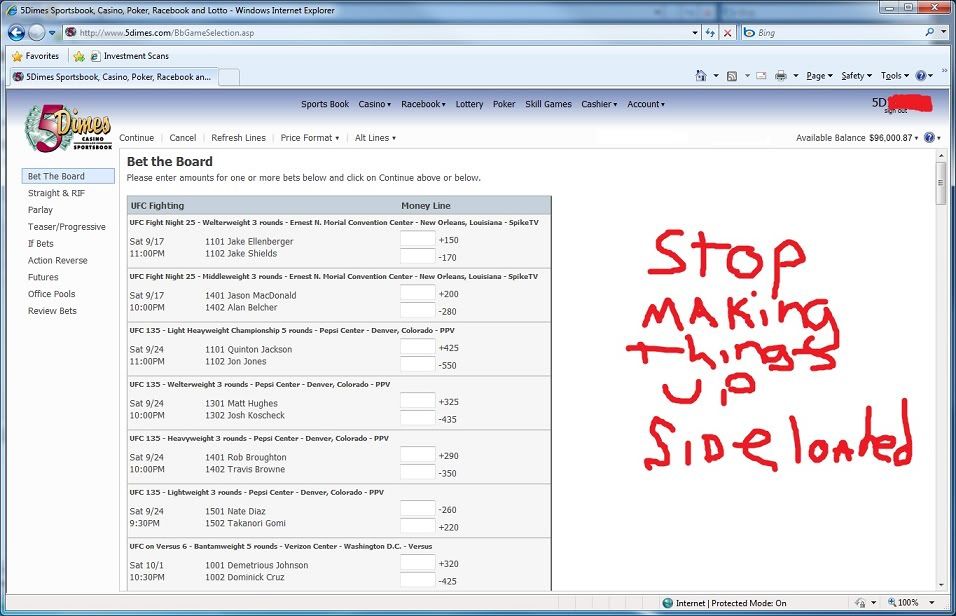Viewport: 956px width, 616px height.
Task: Click bet amount field for Jake Ellenberger
Action: point(418,238)
